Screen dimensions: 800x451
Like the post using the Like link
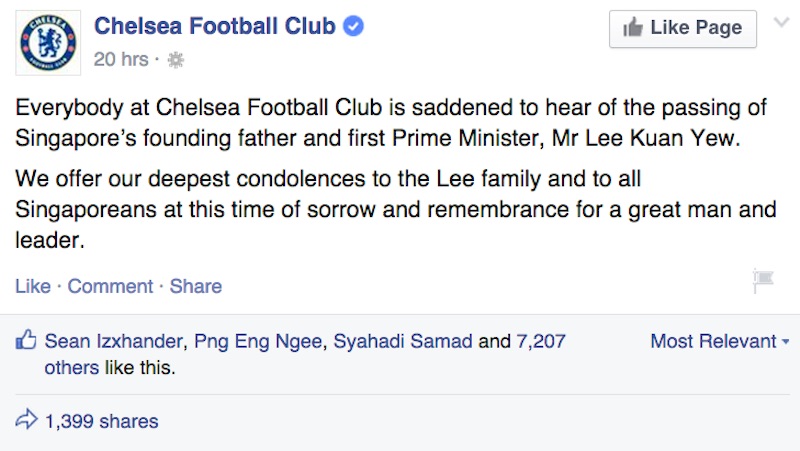point(33,286)
